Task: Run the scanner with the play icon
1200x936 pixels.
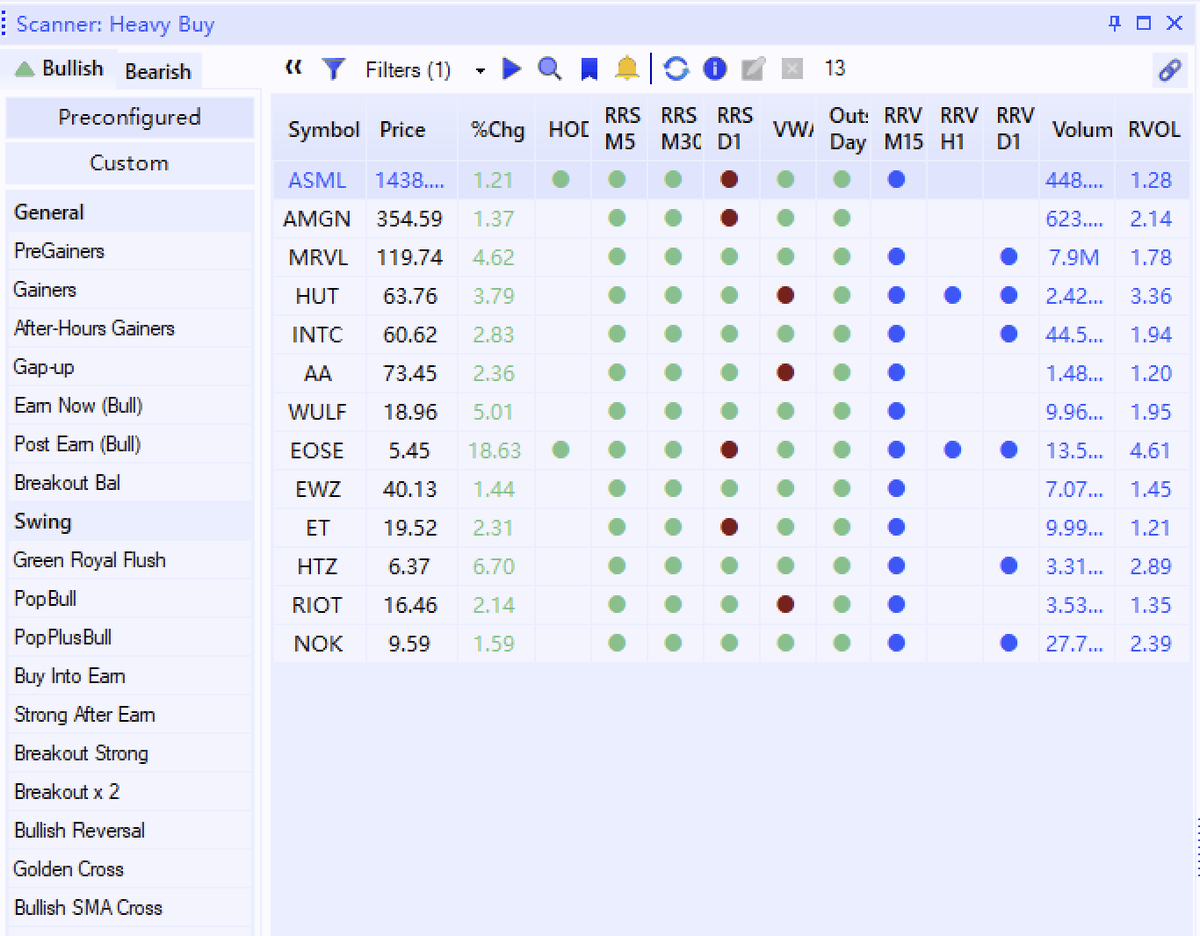Action: [x=512, y=69]
